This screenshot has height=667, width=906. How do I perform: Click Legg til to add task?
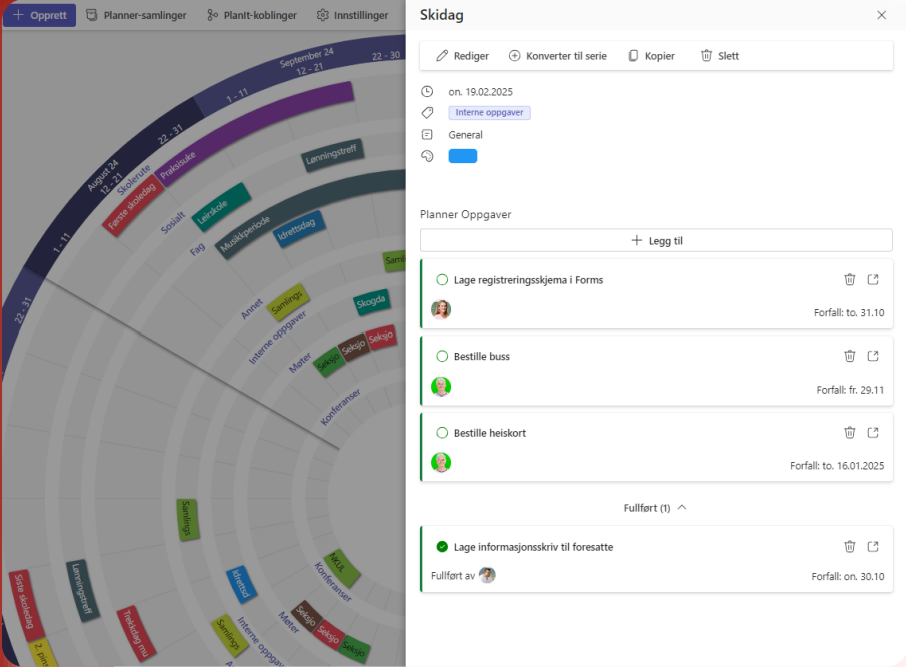656,241
